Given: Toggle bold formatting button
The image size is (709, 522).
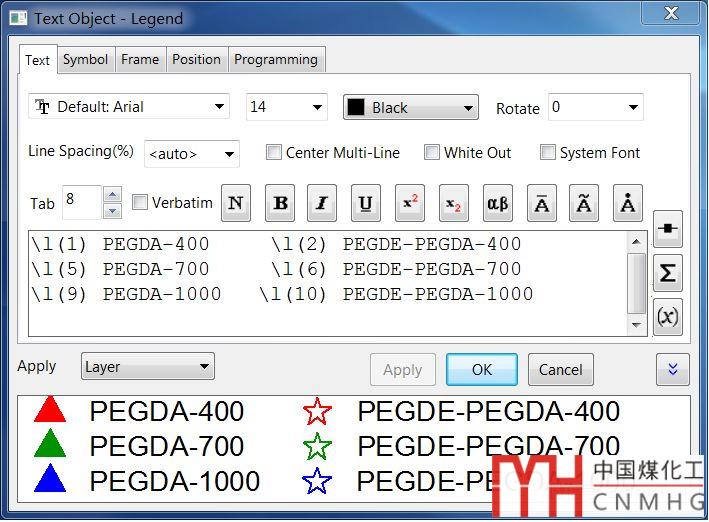Looking at the screenshot, I should coord(280,203).
